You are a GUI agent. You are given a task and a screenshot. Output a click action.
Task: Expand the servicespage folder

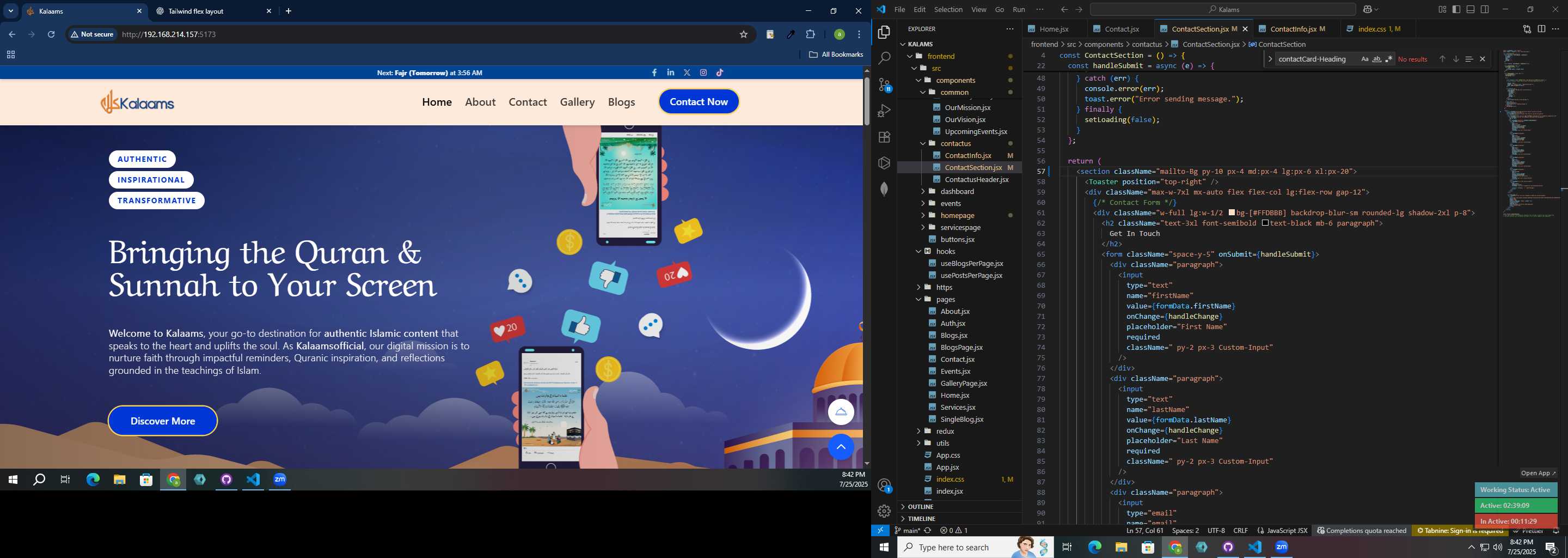tap(923, 227)
